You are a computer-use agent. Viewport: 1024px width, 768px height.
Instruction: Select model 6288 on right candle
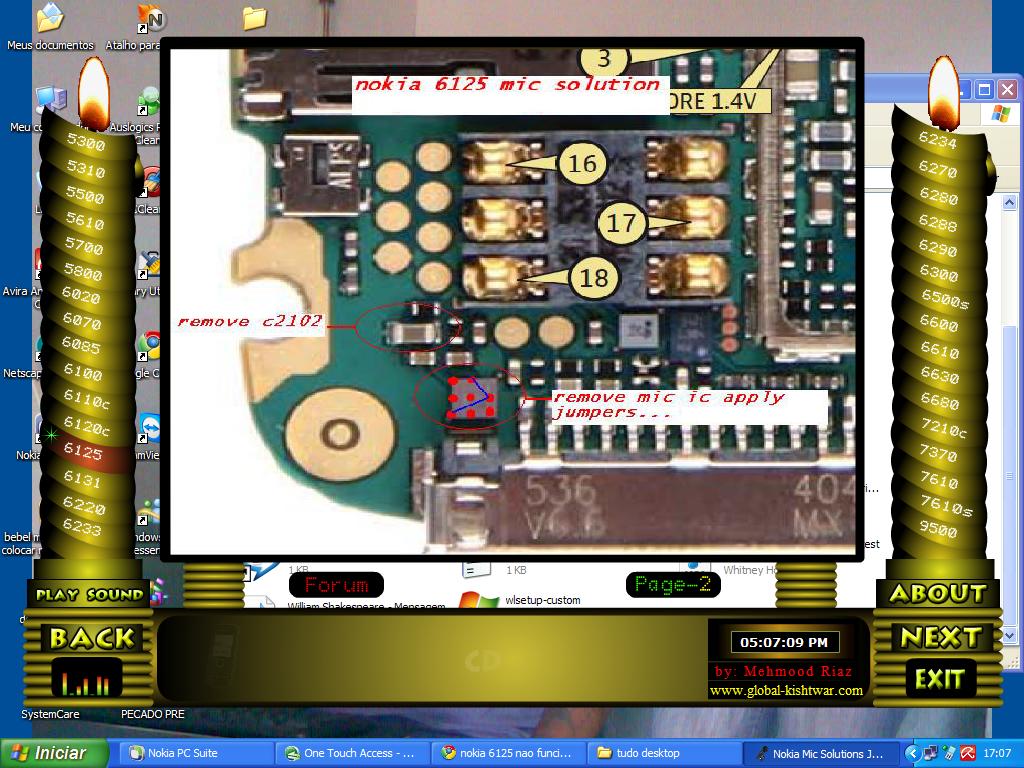click(x=938, y=223)
